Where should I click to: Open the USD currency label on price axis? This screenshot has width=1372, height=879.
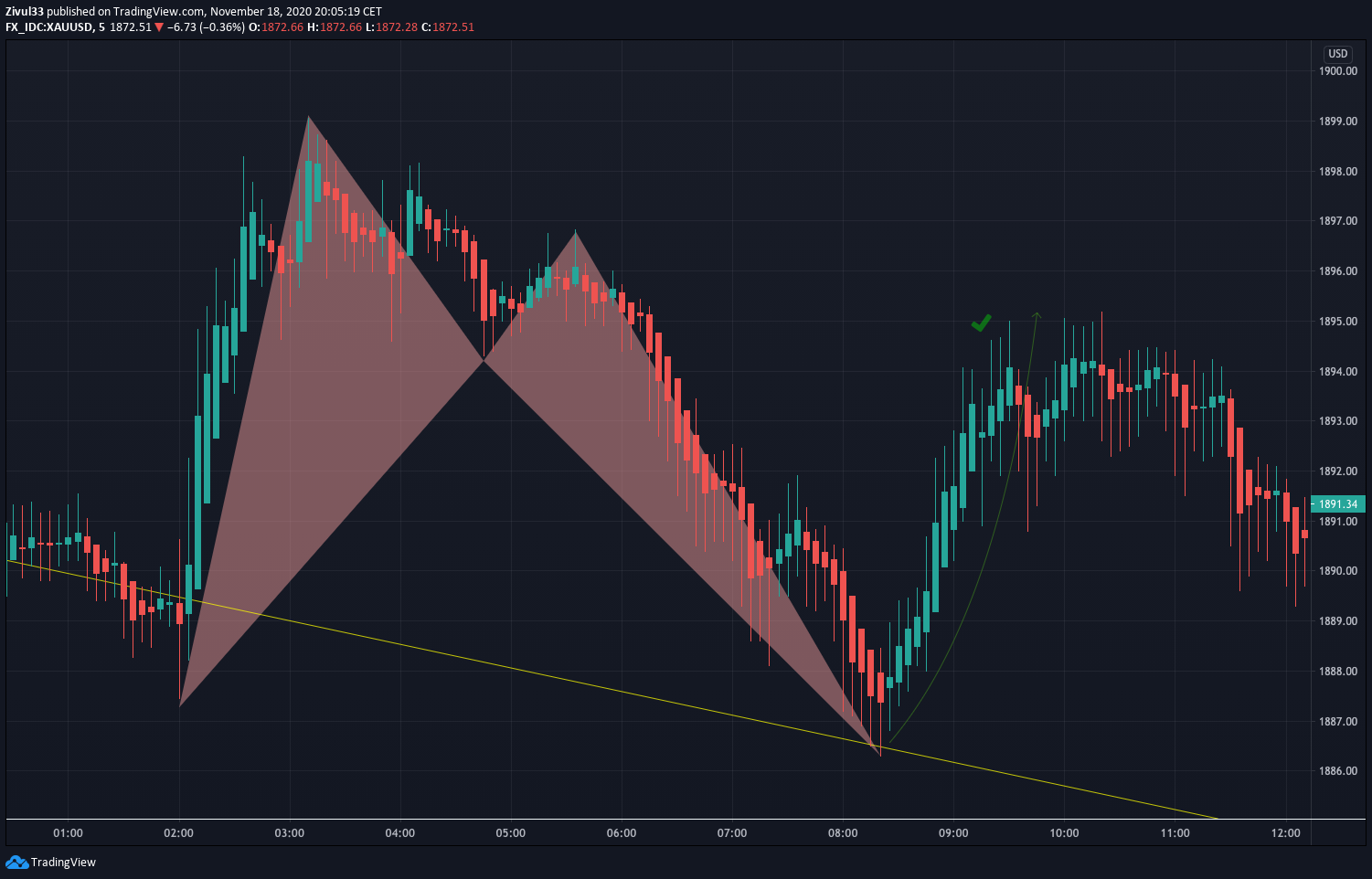pyautogui.click(x=1338, y=54)
